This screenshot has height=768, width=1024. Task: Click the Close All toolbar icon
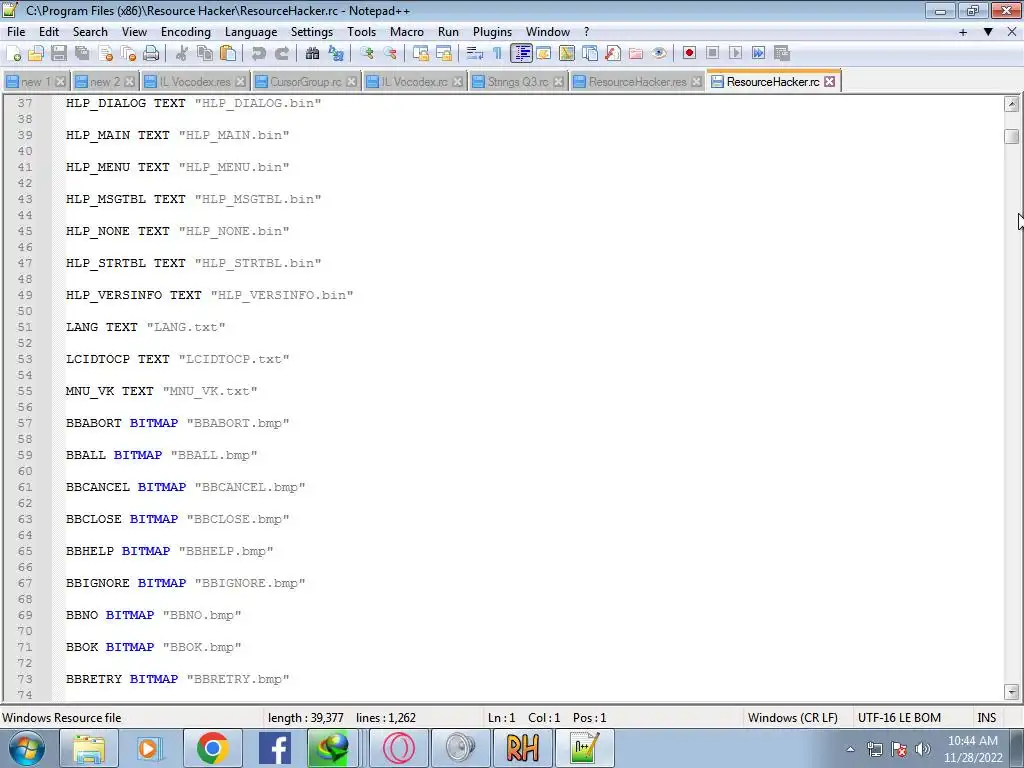pos(128,54)
